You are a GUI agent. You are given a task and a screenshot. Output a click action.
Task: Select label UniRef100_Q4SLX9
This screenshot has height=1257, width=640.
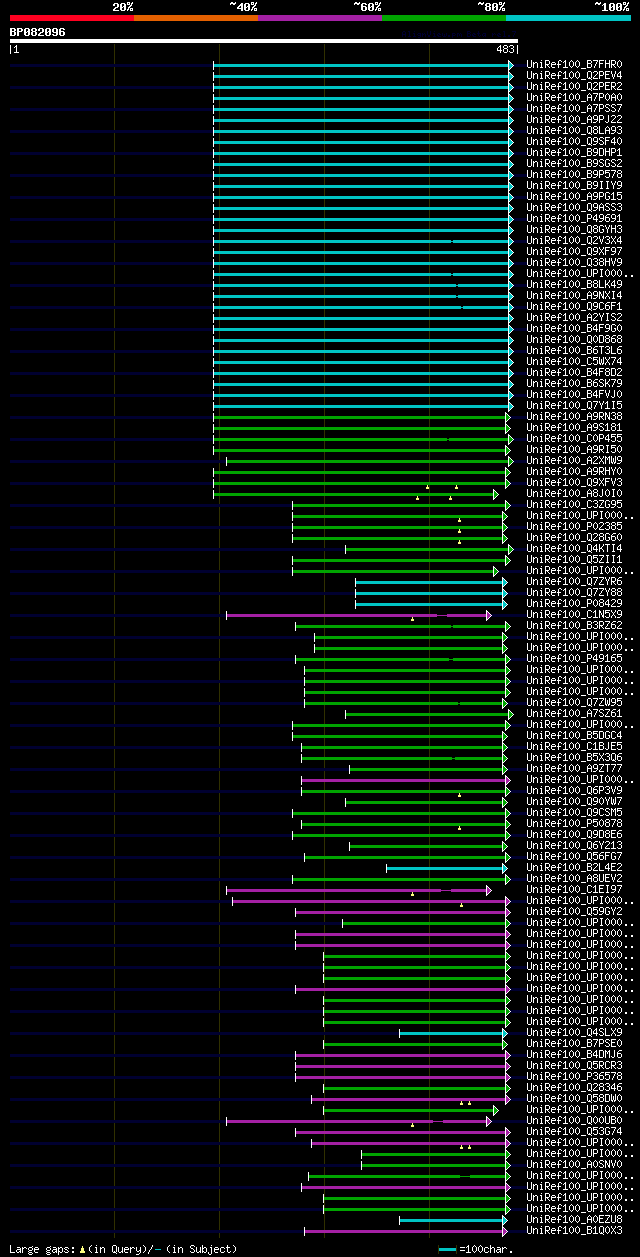pyautogui.click(x=574, y=1032)
